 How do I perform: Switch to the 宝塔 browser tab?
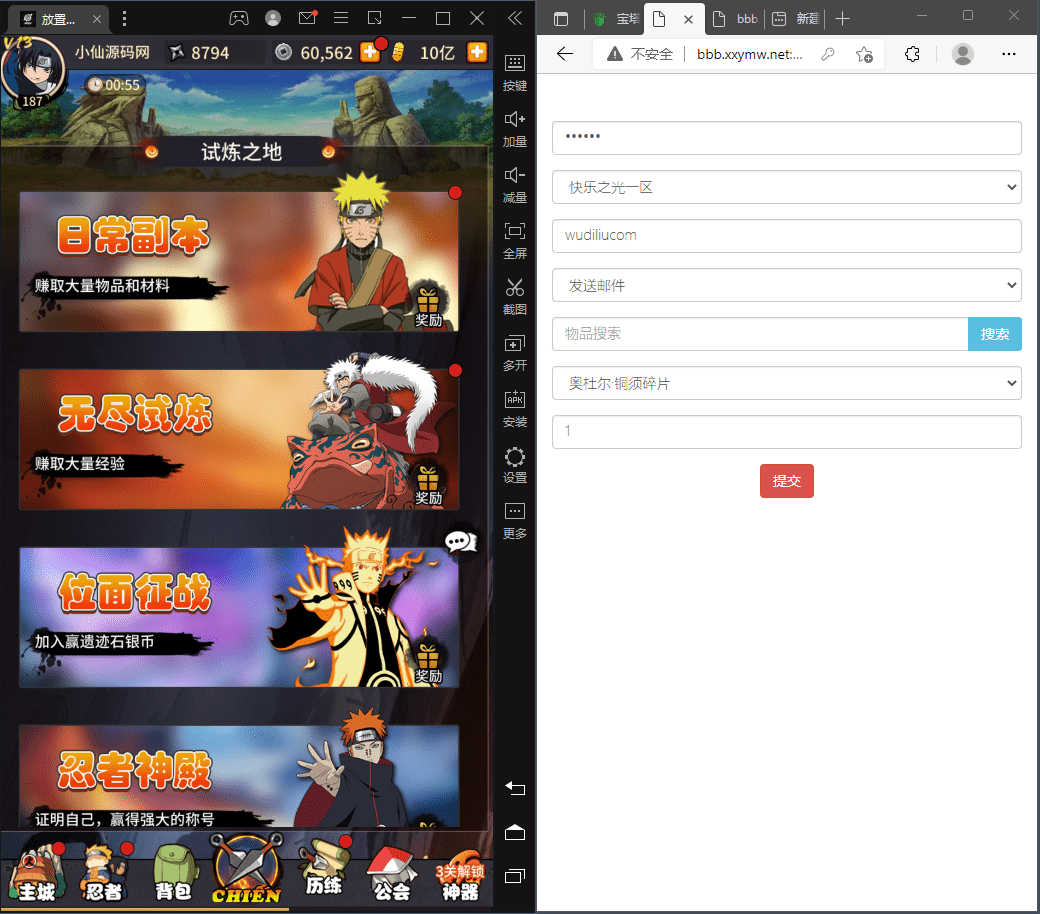click(616, 19)
